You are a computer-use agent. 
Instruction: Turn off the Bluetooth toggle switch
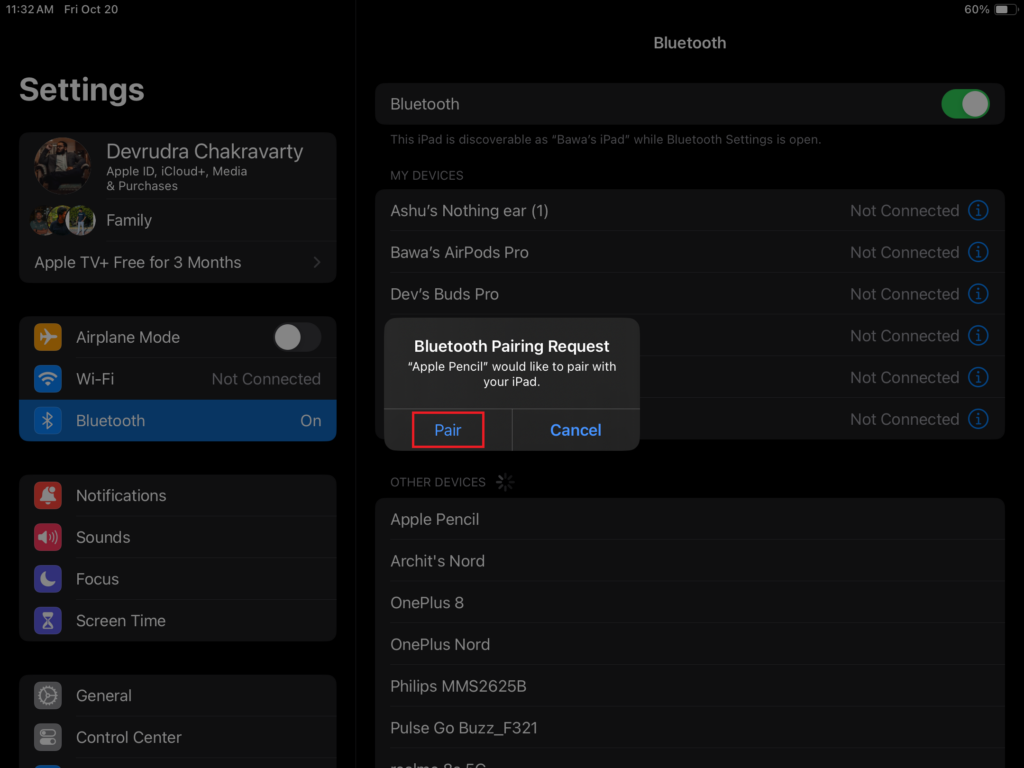point(965,104)
